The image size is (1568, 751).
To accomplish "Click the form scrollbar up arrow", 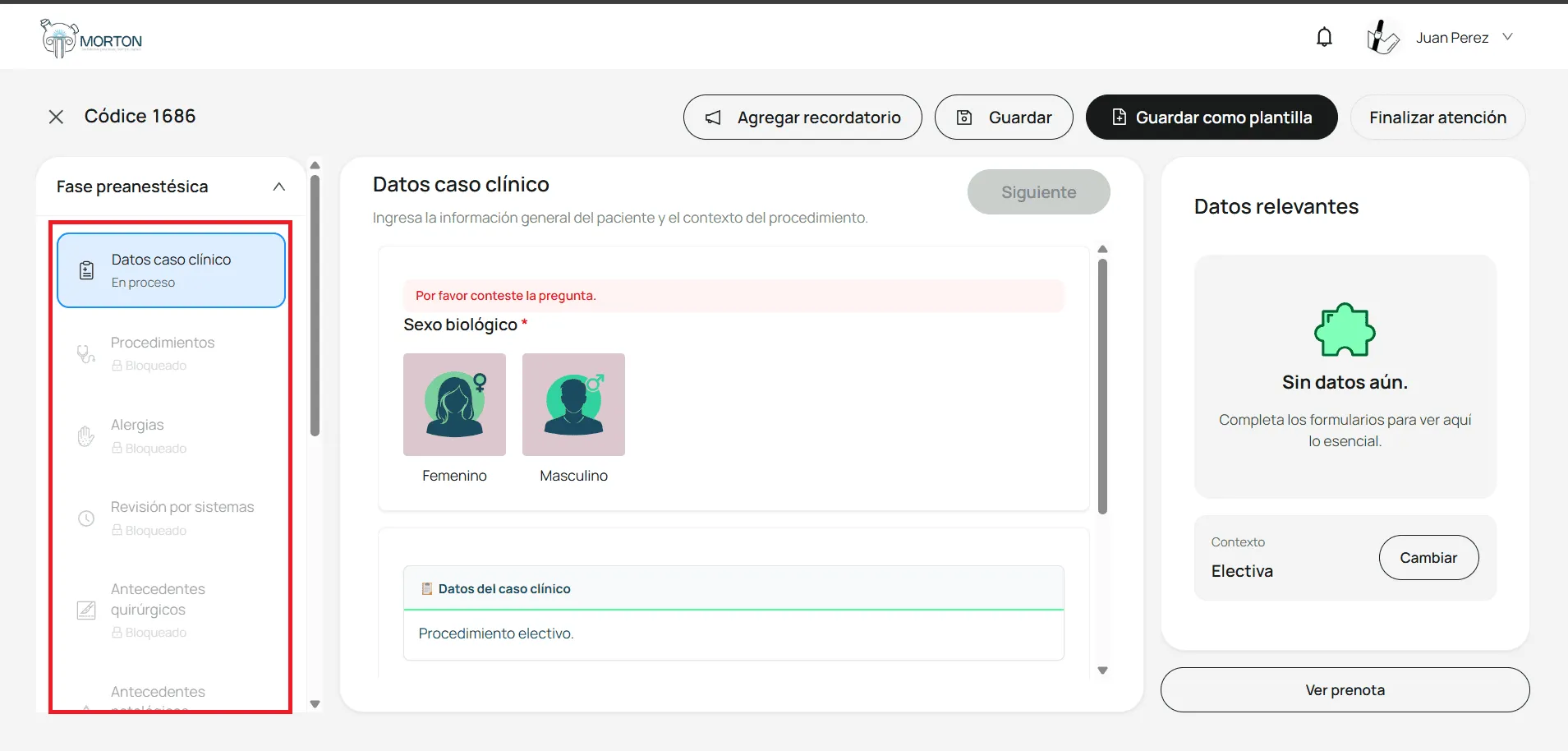I will click(1102, 249).
